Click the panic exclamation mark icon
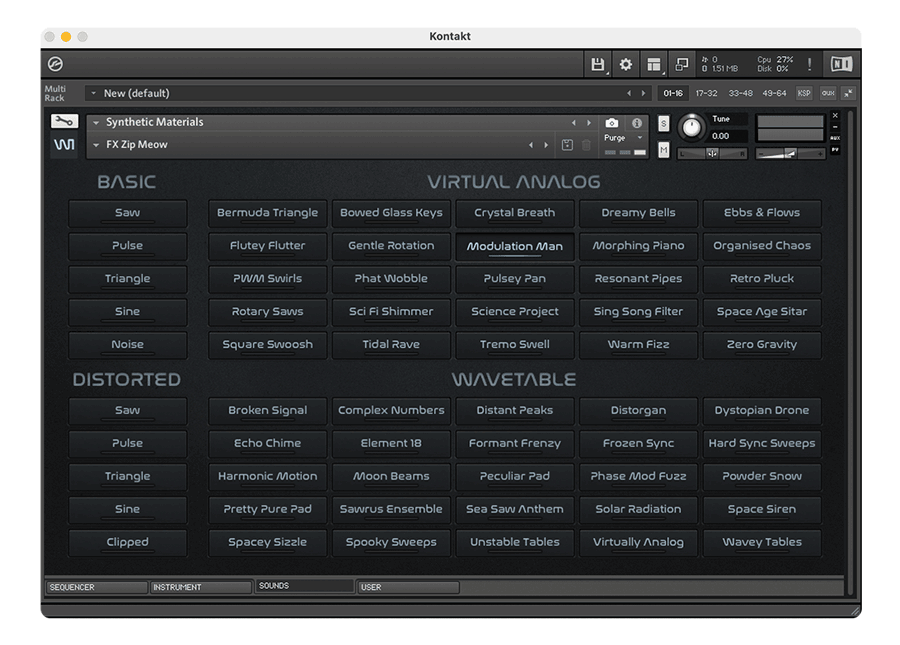Screen dimensions: 900x645 point(809,64)
